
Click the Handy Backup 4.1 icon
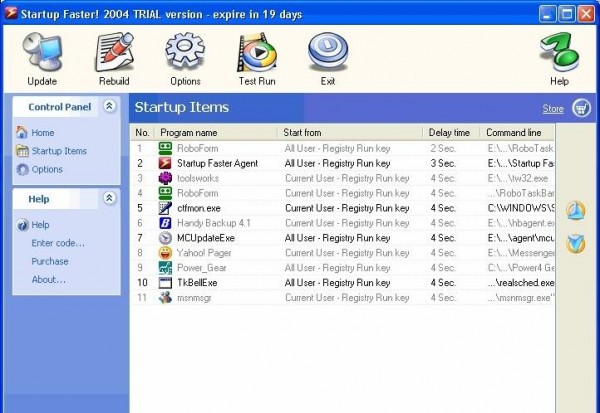pyautogui.click(x=165, y=223)
